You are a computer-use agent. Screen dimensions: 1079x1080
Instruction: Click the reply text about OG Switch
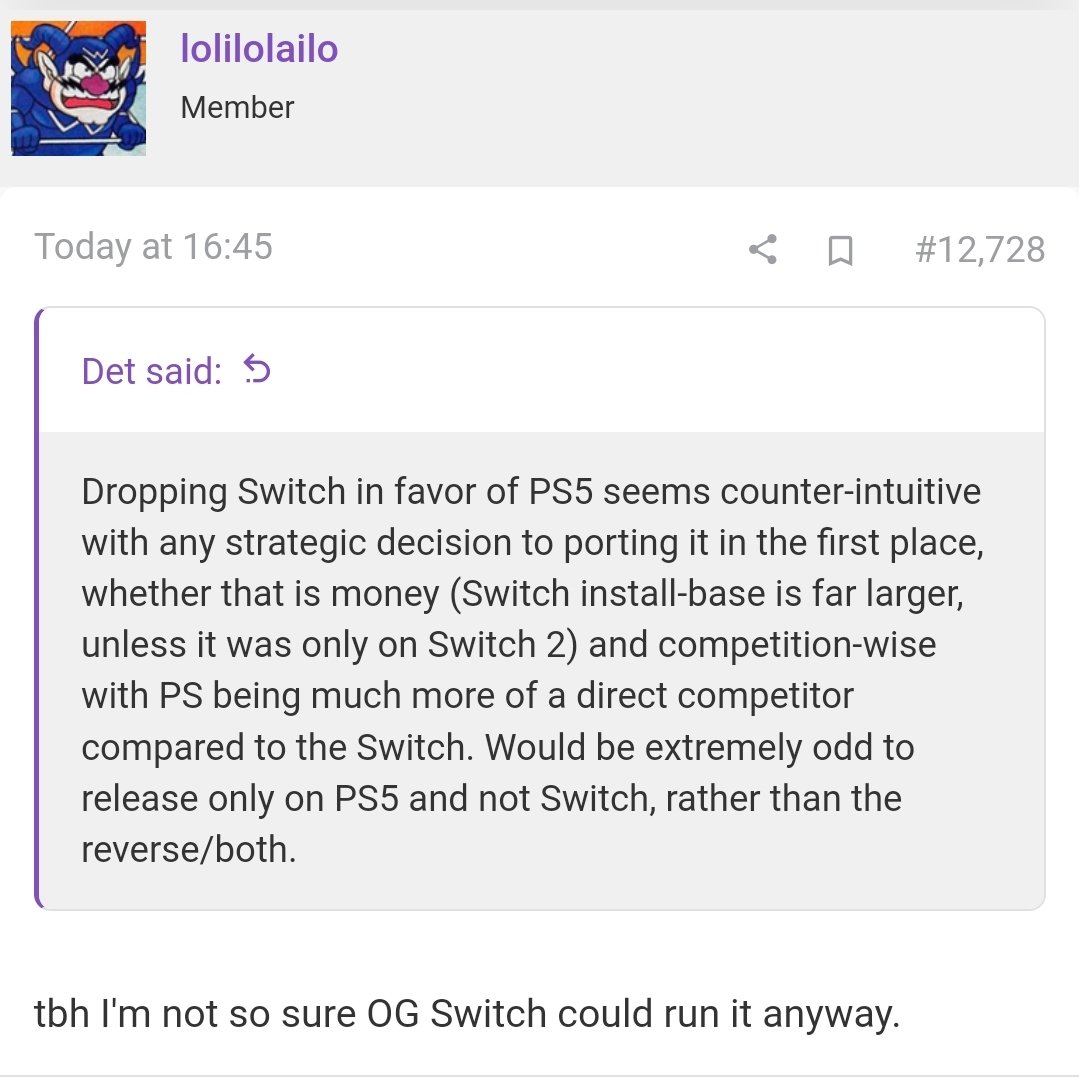466,1015
